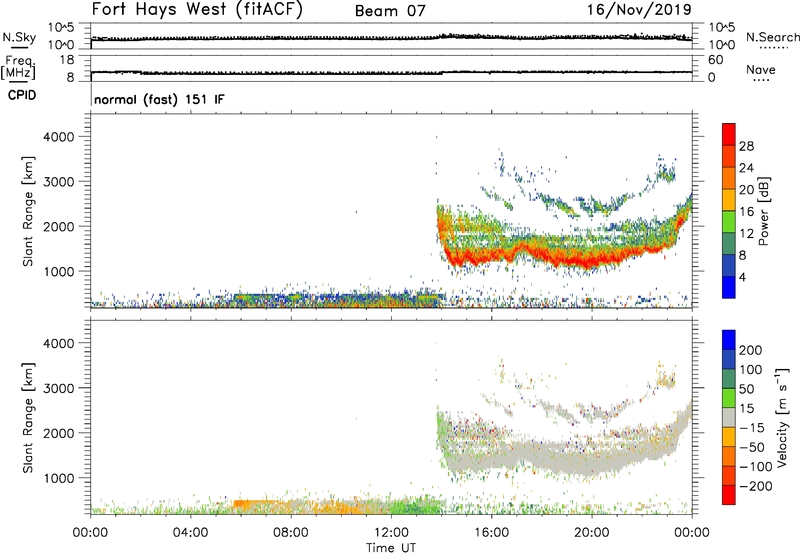Click the 'Beam 07' label
800x554 pixels.
click(x=390, y=11)
